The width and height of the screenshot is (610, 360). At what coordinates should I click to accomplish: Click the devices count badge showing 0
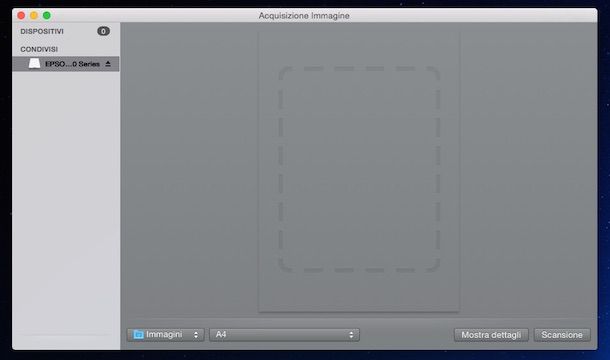tap(103, 31)
